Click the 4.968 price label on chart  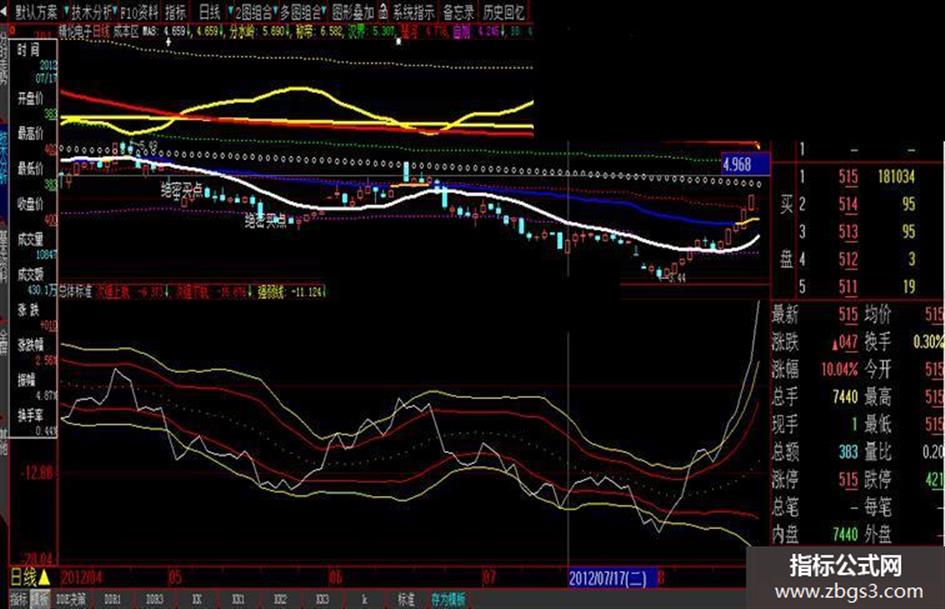[746, 165]
